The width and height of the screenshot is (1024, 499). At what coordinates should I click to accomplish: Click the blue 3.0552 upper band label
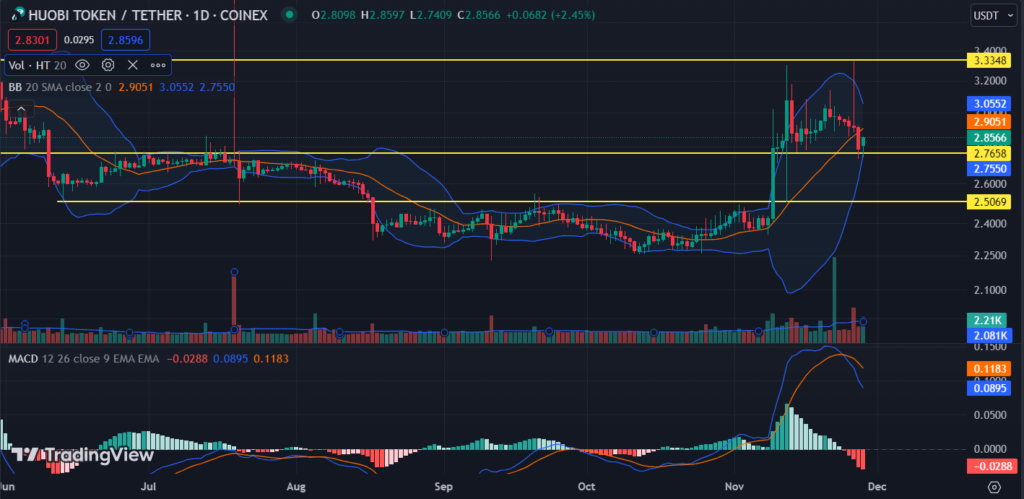pos(988,104)
